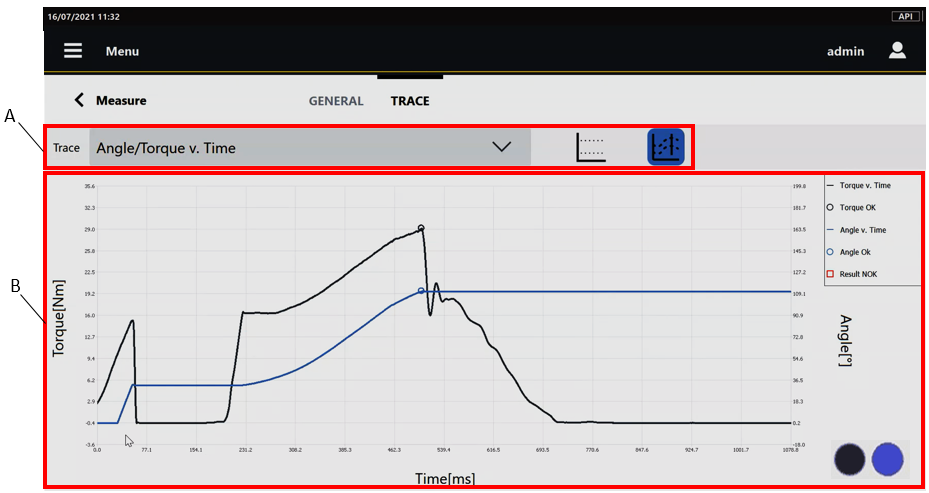Select the plain line graph view icon
The height and width of the screenshot is (493, 929).
(591, 147)
